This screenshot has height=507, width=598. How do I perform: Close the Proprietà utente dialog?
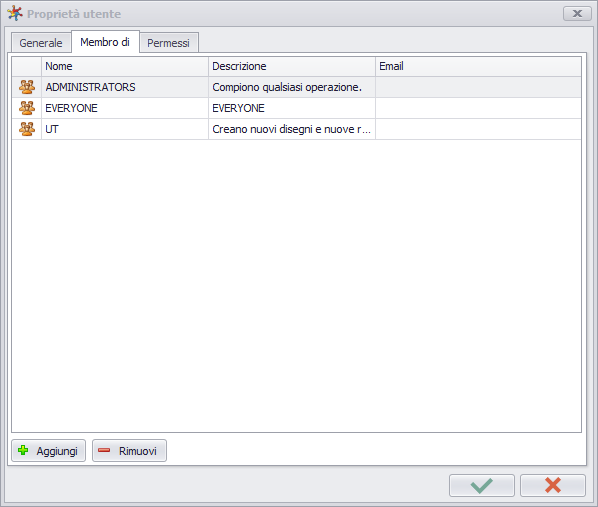(x=577, y=14)
